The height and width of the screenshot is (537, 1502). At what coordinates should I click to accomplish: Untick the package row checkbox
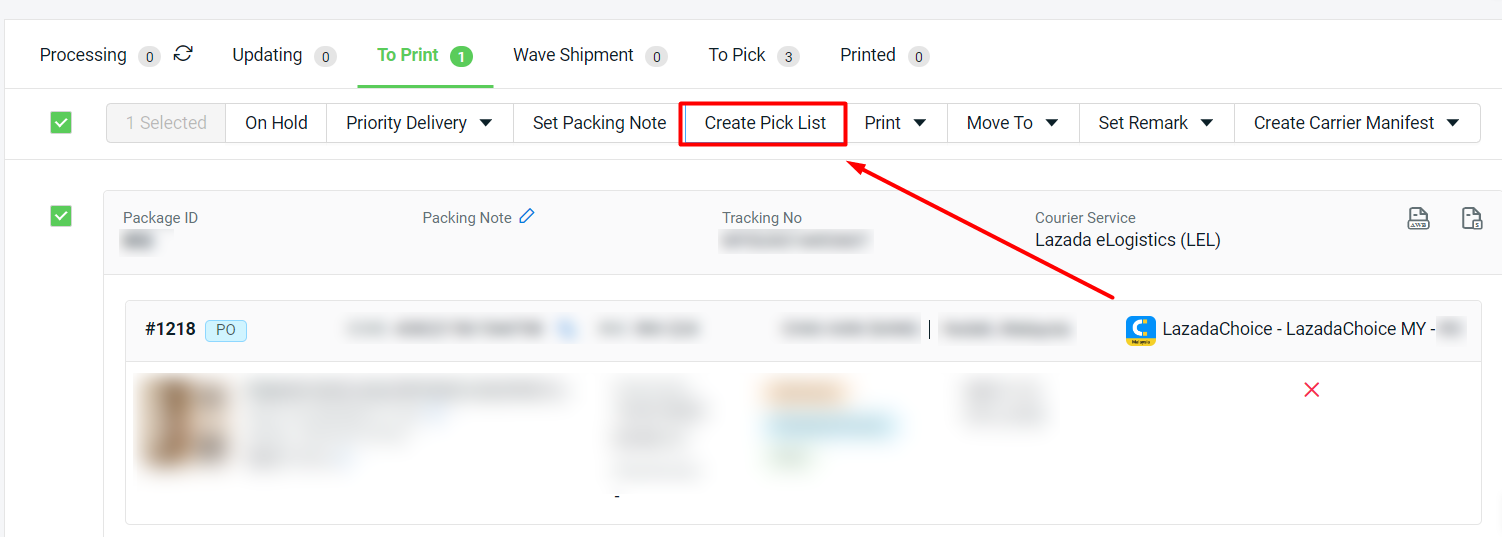(61, 216)
